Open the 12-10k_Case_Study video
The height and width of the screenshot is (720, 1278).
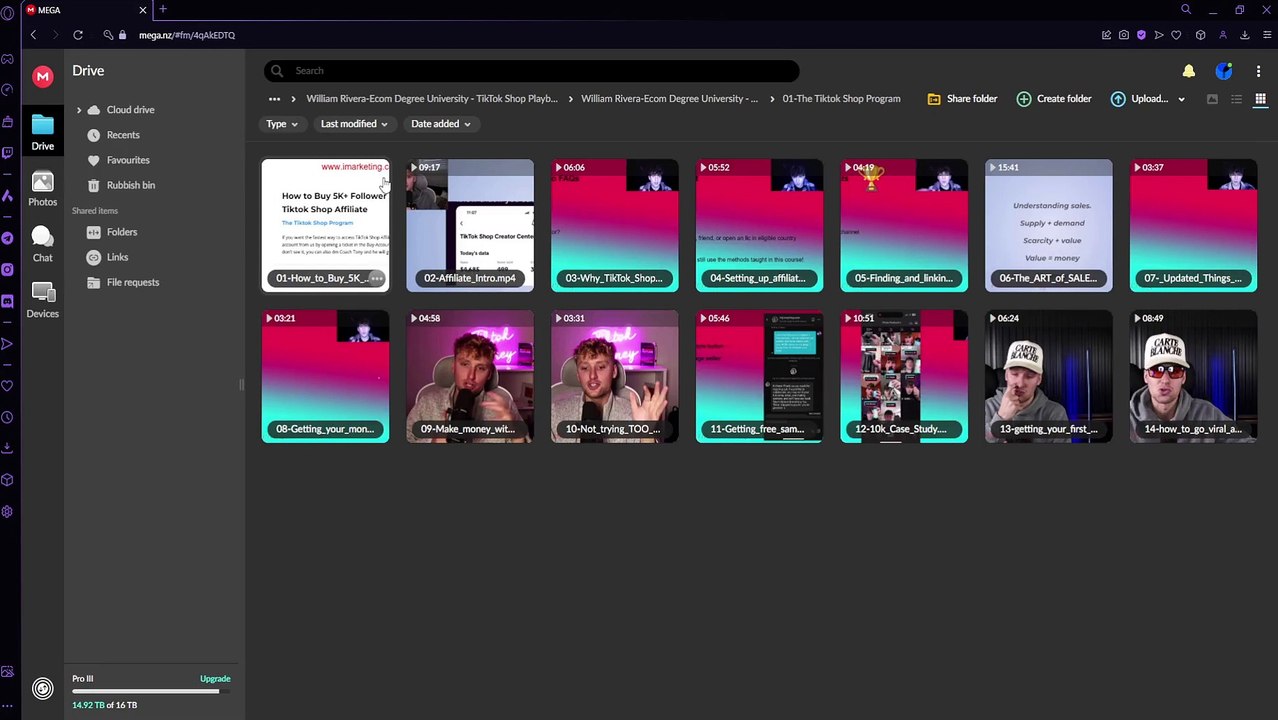pos(904,377)
